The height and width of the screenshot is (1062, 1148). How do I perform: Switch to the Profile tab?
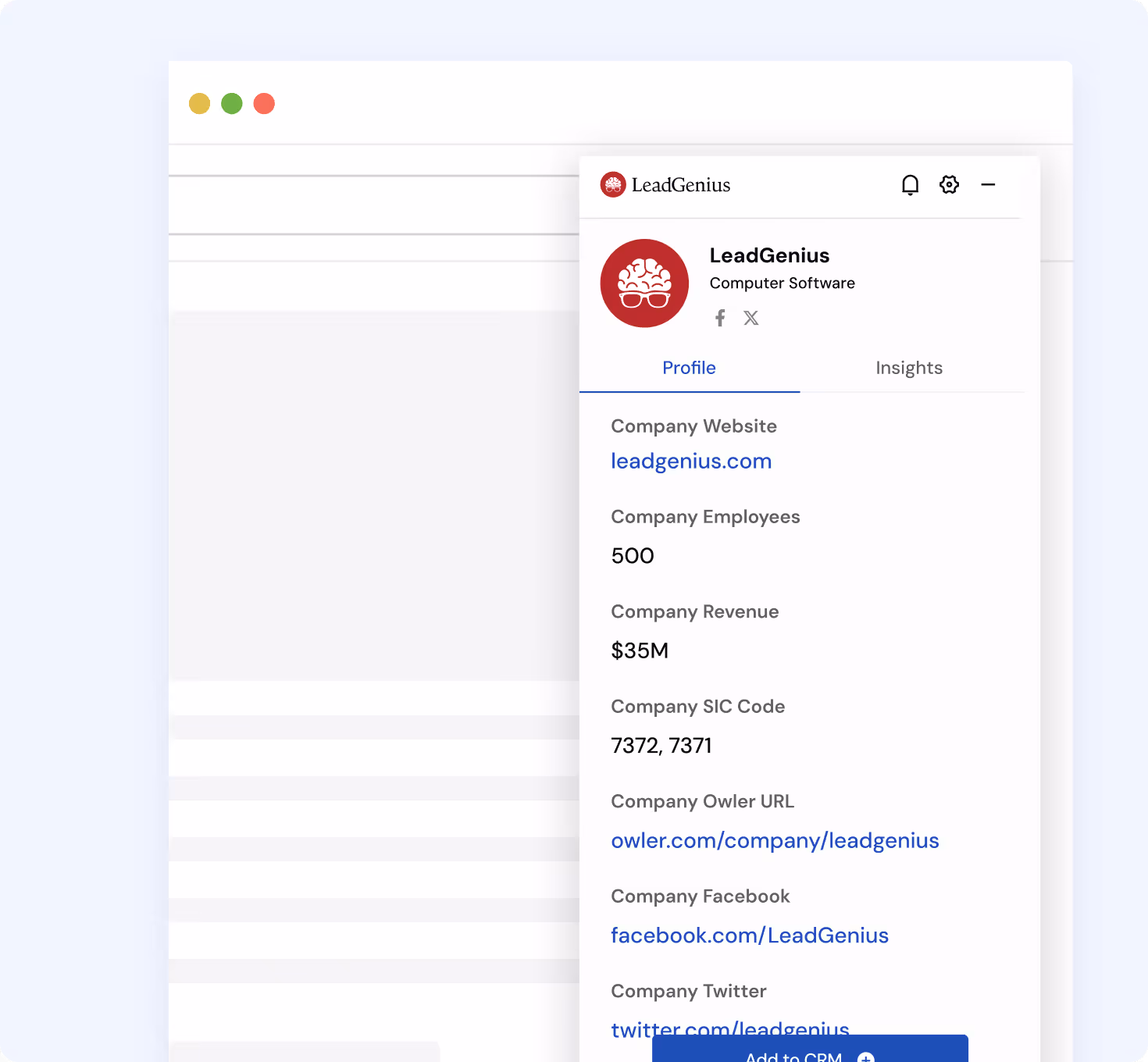point(689,368)
